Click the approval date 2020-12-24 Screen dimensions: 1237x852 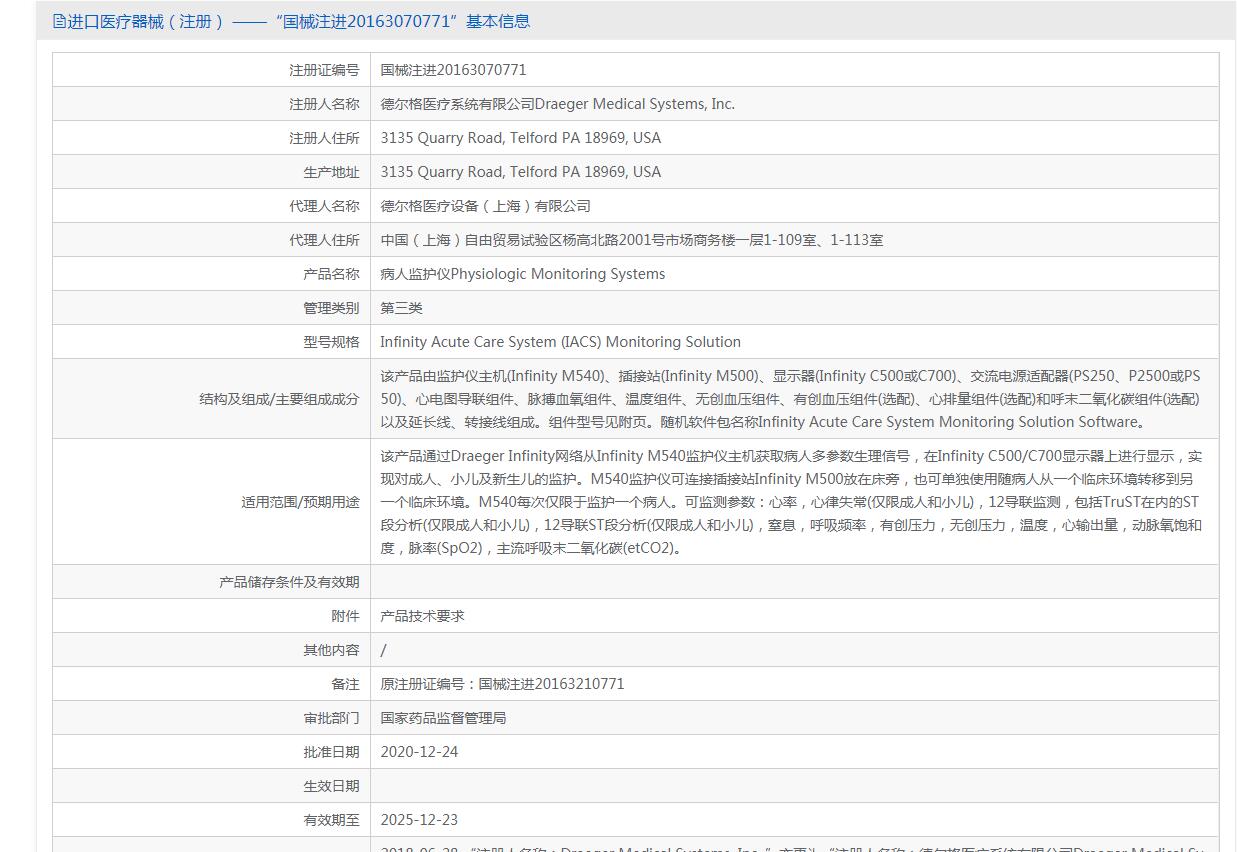pyautogui.click(x=419, y=752)
